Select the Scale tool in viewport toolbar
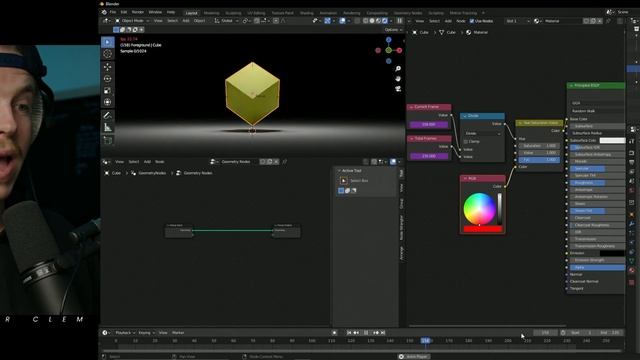 (108, 91)
